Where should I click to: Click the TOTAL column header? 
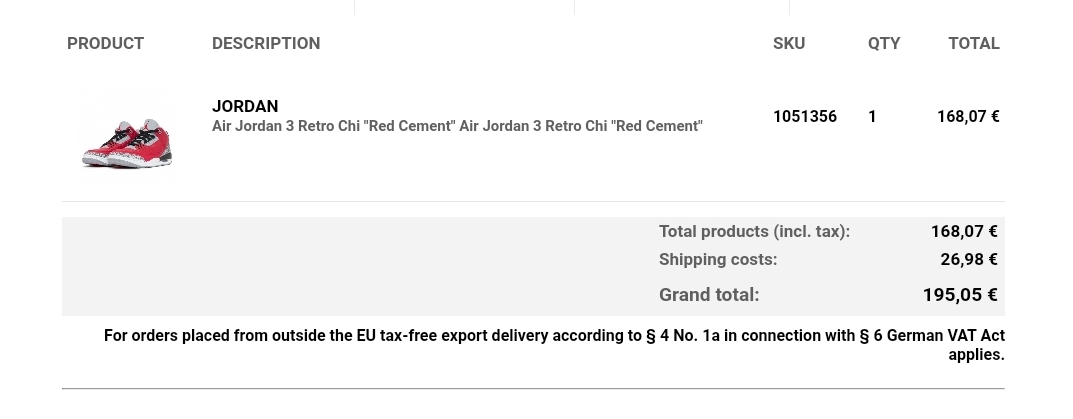pos(974,43)
